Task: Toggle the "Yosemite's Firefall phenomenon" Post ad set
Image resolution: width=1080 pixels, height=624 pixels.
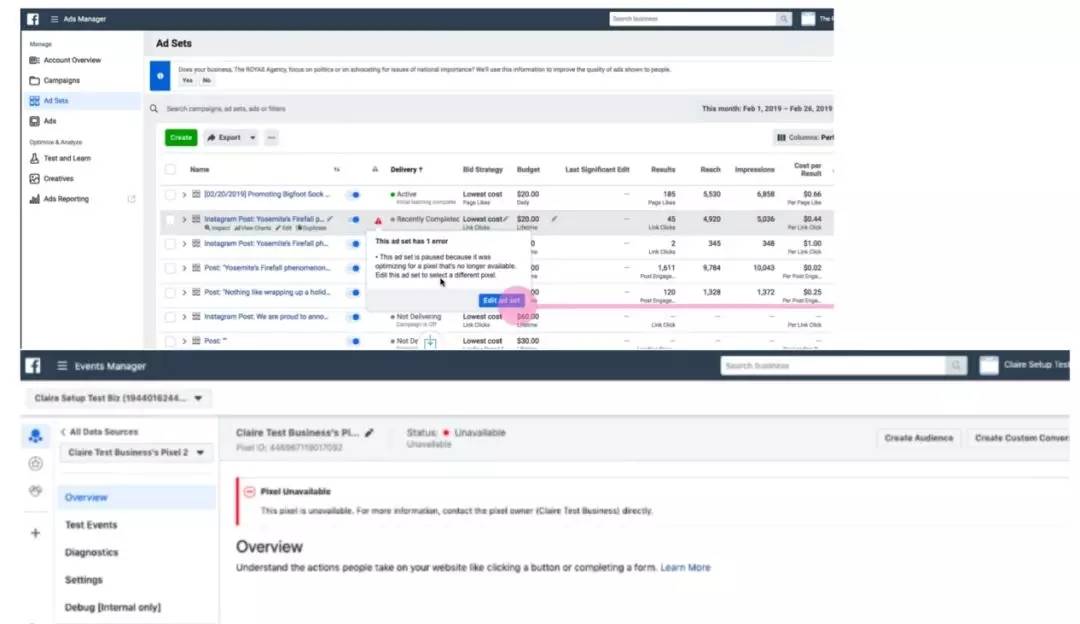Action: [x=354, y=269]
